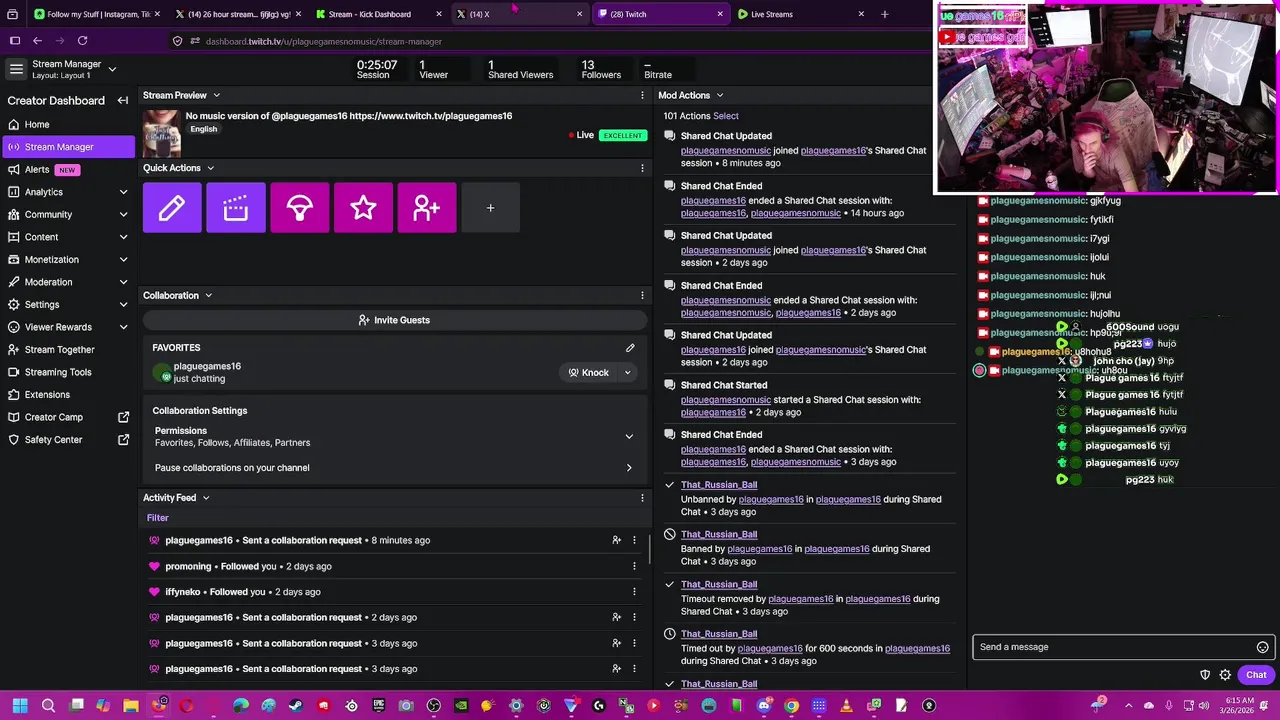Click the Chat send button
The width and height of the screenshot is (1280, 720).
coord(1256,675)
